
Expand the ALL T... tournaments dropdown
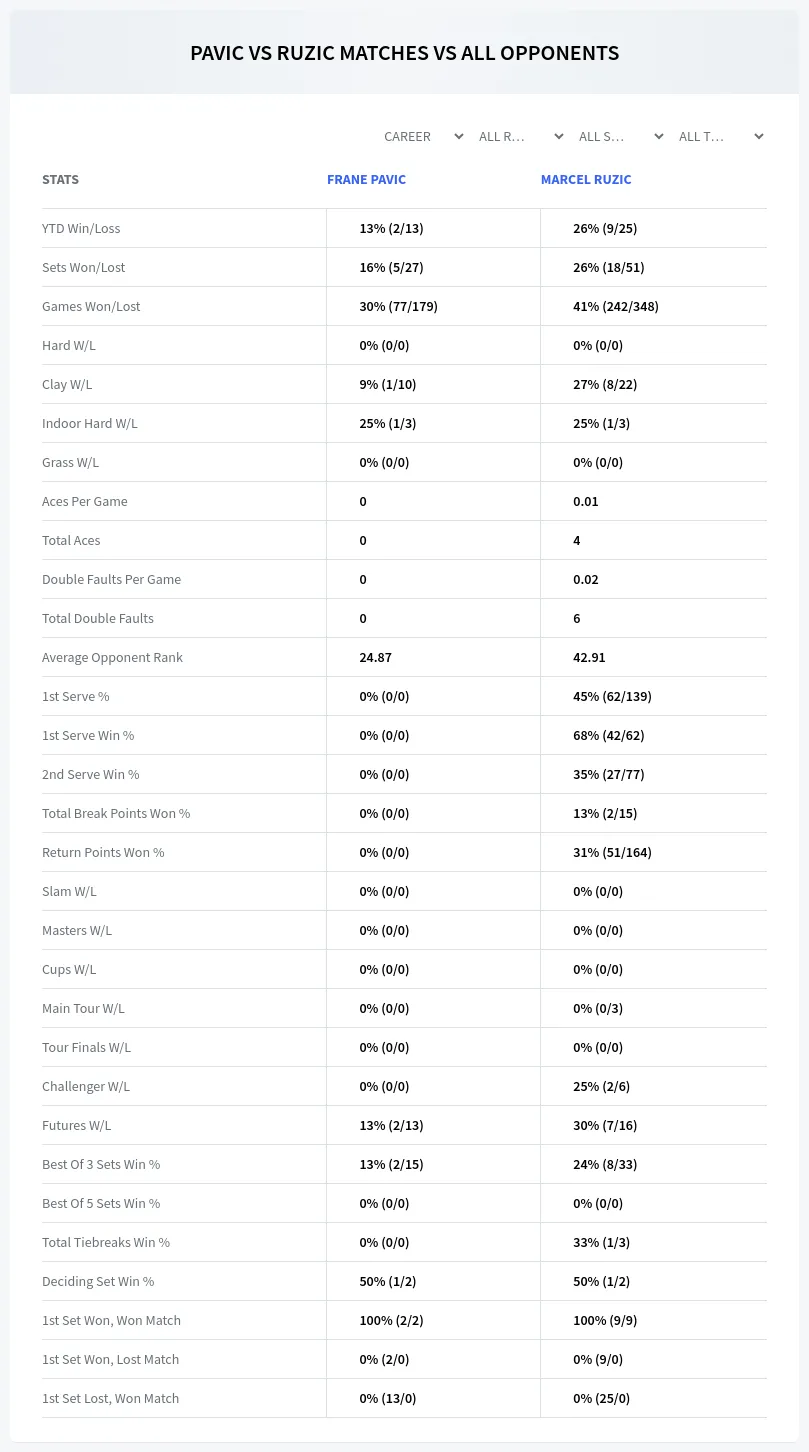click(x=722, y=136)
